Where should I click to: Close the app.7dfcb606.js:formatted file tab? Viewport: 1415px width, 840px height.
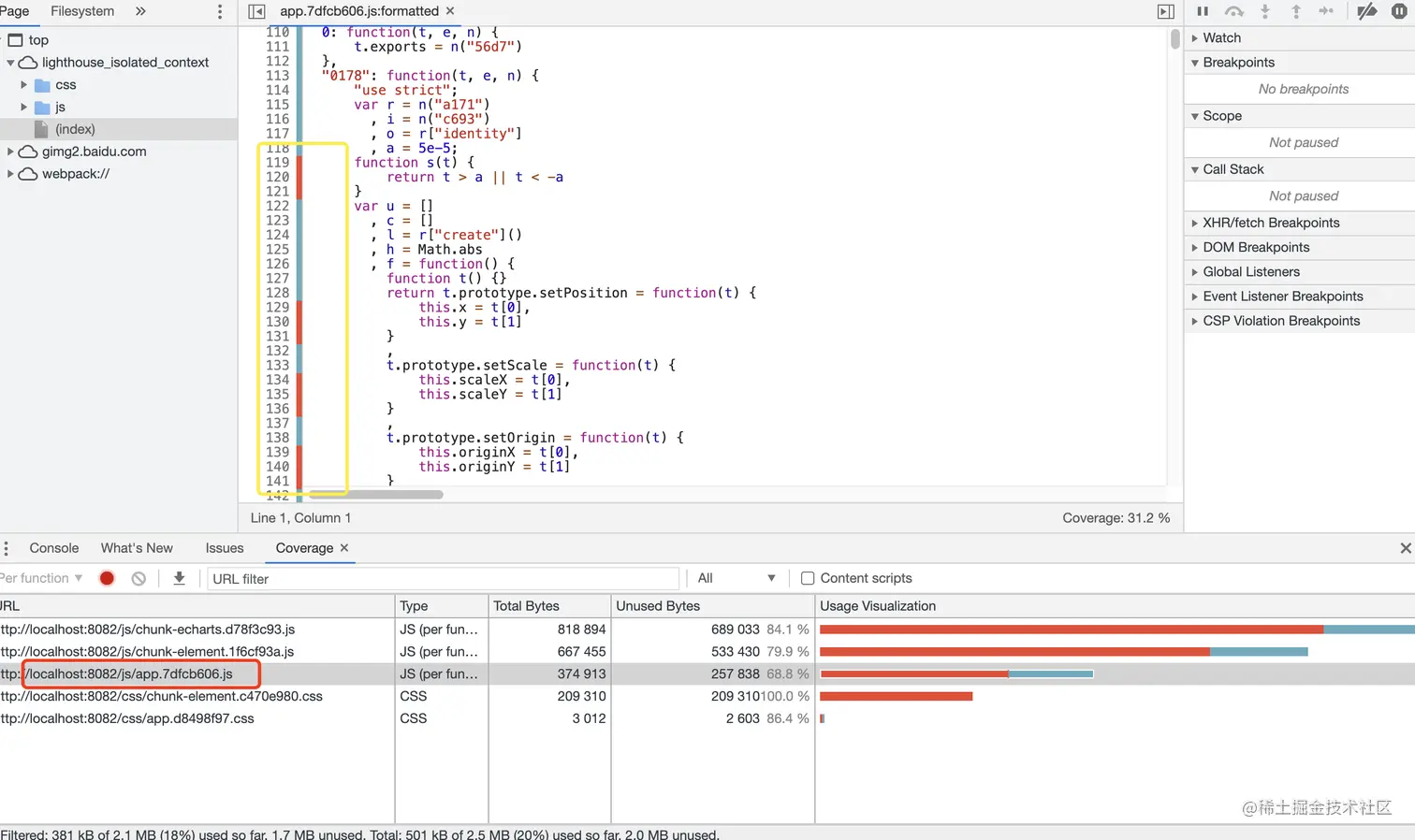[450, 11]
